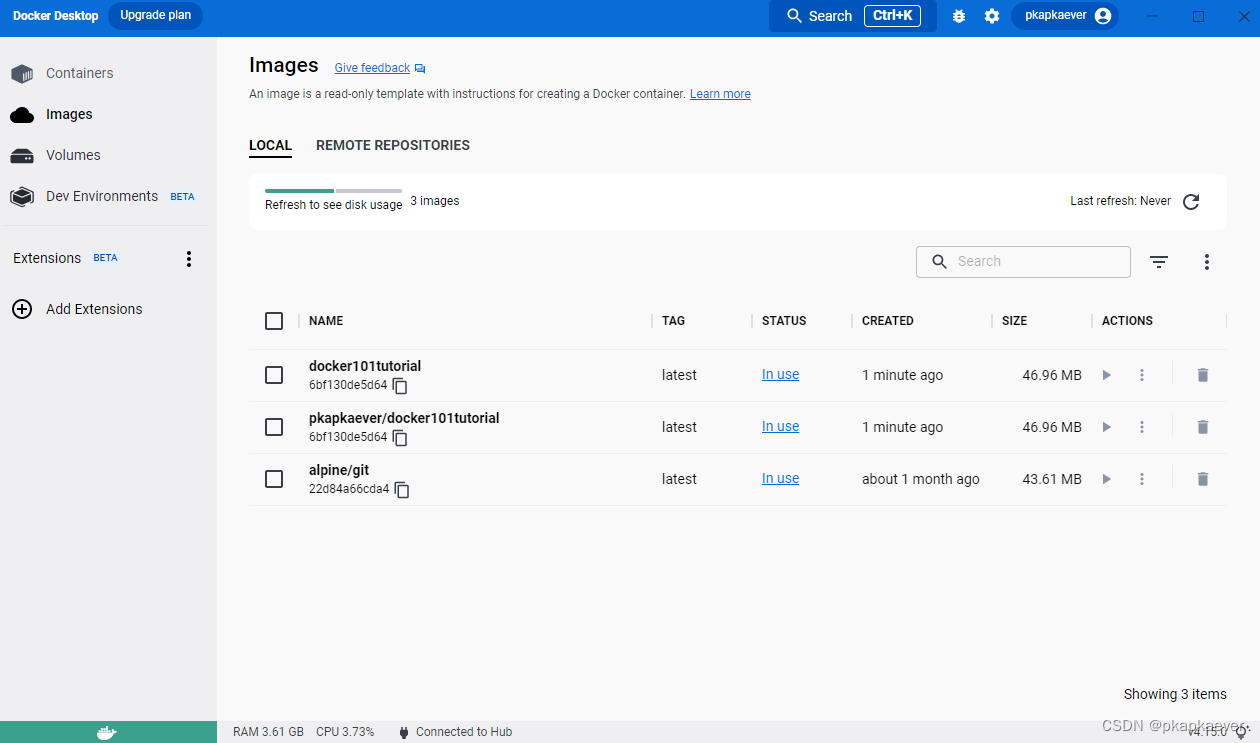Click the Docker whale status icon
Viewport: 1260px width, 743px height.
(x=107, y=732)
